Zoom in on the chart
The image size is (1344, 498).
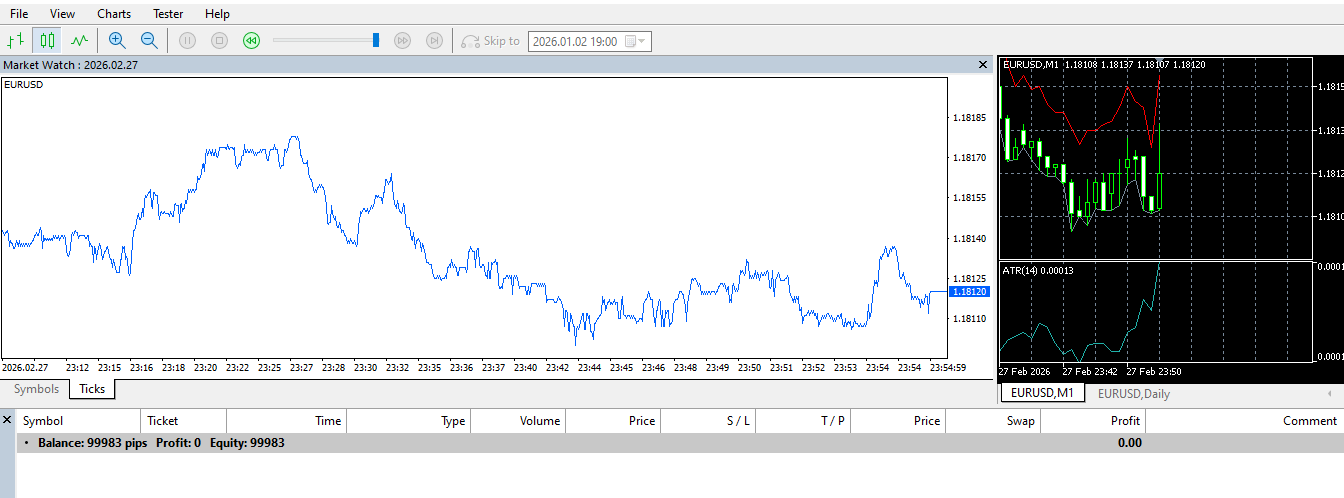[117, 41]
